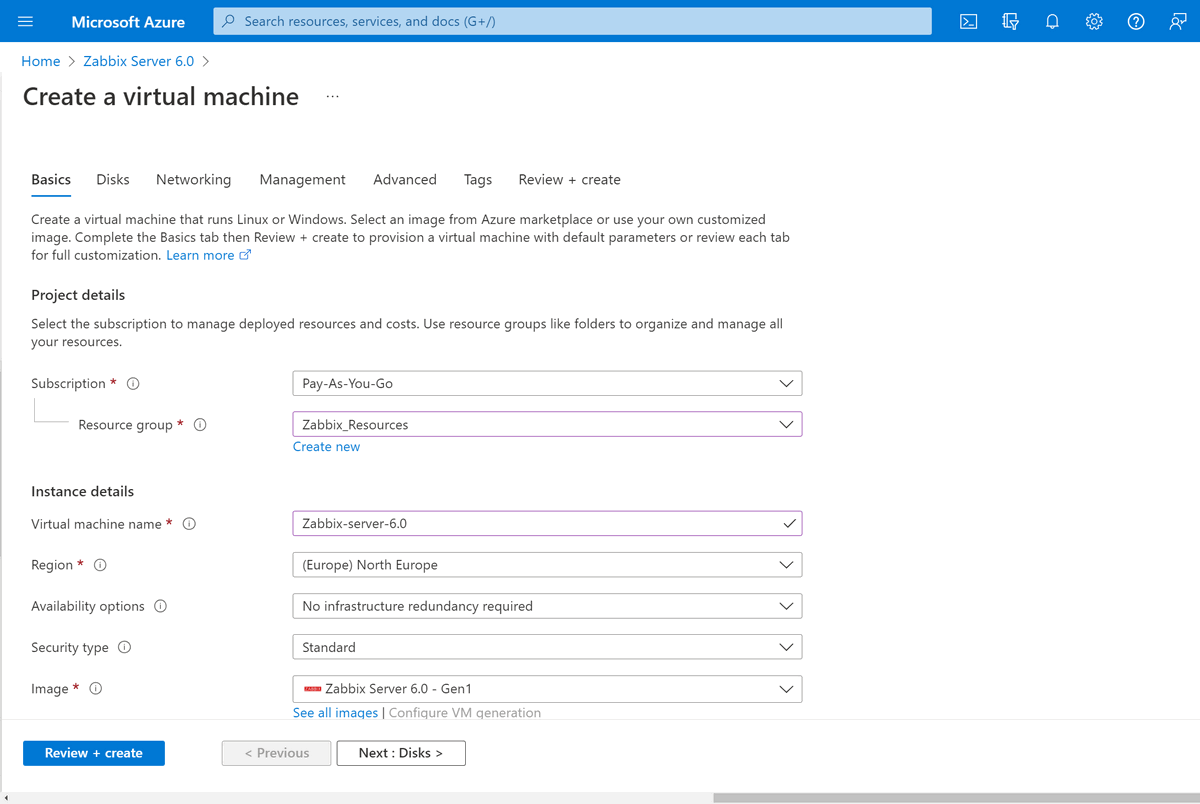The image size is (1200, 804).
Task: Click the Create new resource group link
Action: point(326,447)
